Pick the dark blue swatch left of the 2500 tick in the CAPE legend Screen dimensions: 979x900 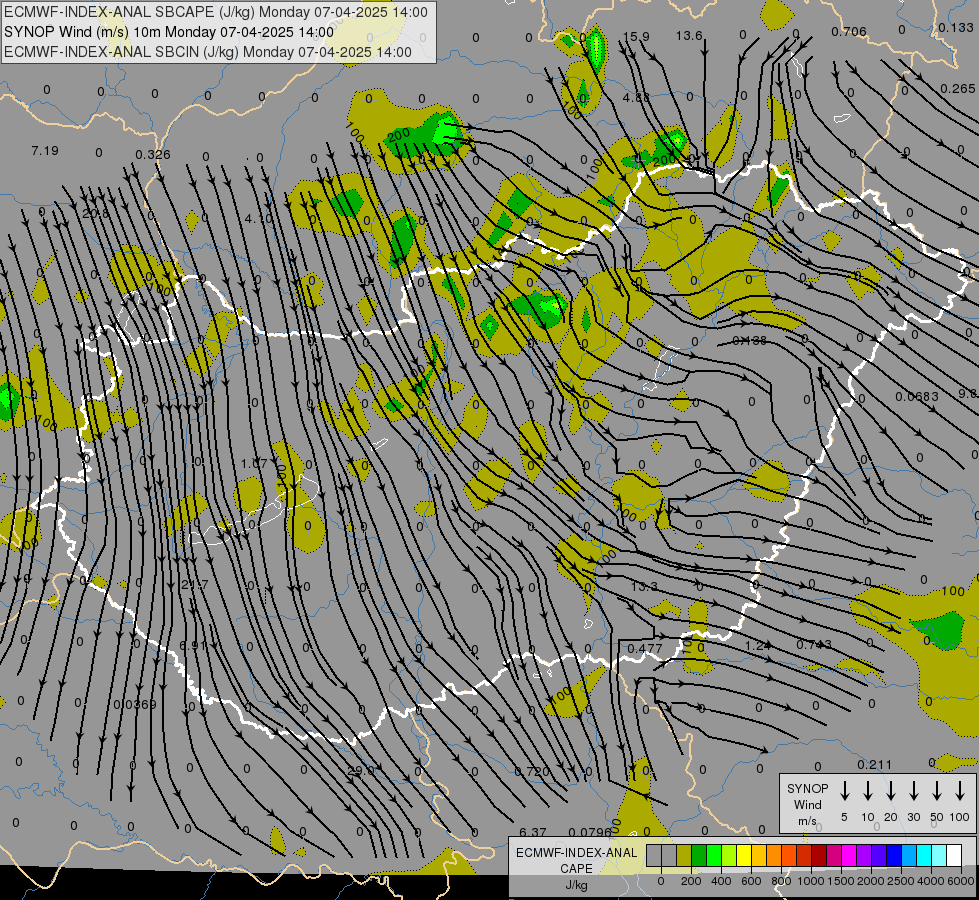pos(893,856)
